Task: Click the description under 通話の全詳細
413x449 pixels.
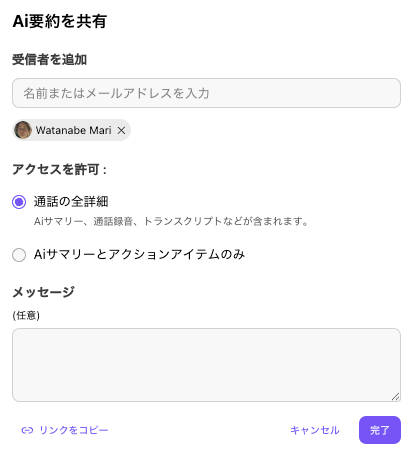Action: [x=171, y=221]
